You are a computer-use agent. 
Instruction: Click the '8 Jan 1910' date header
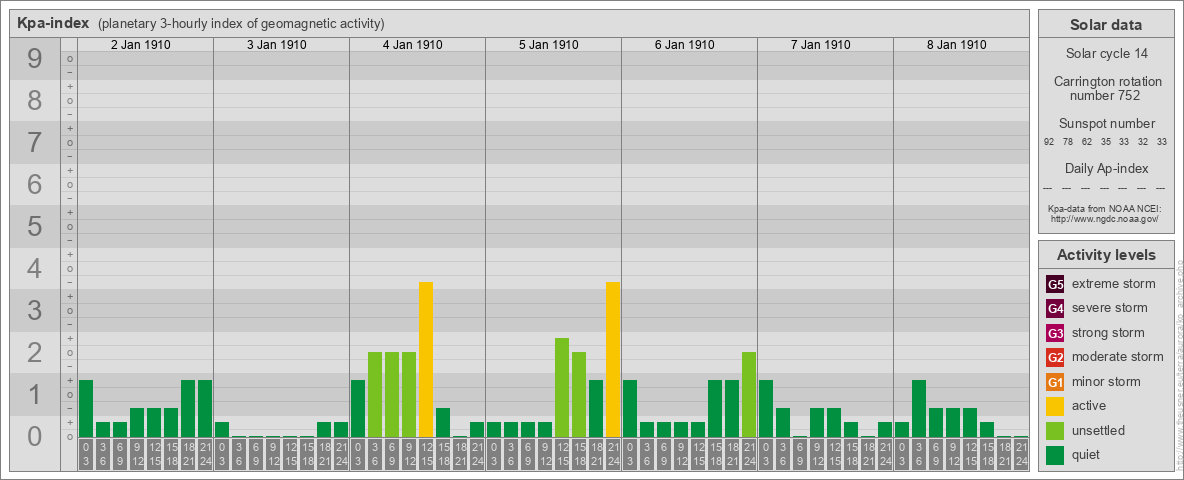[x=956, y=45]
